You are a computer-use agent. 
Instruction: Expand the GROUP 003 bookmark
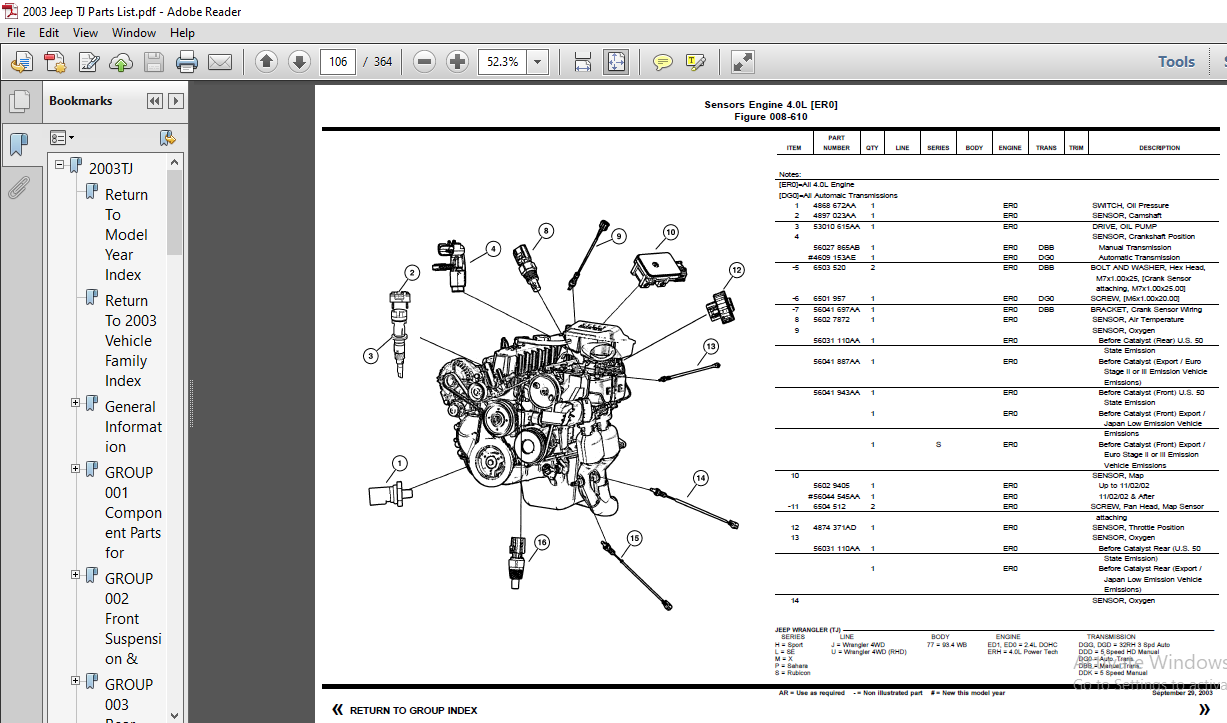pos(75,681)
